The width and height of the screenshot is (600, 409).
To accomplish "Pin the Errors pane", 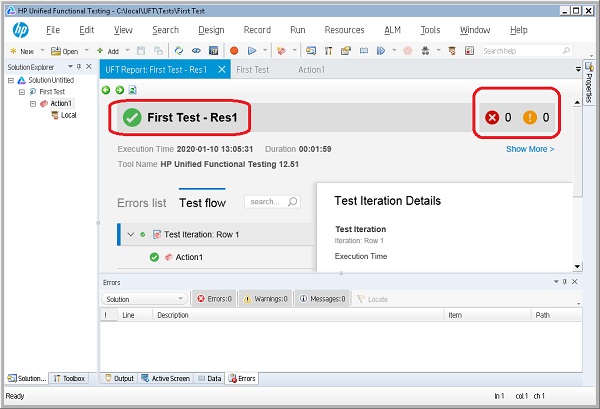I will point(565,282).
